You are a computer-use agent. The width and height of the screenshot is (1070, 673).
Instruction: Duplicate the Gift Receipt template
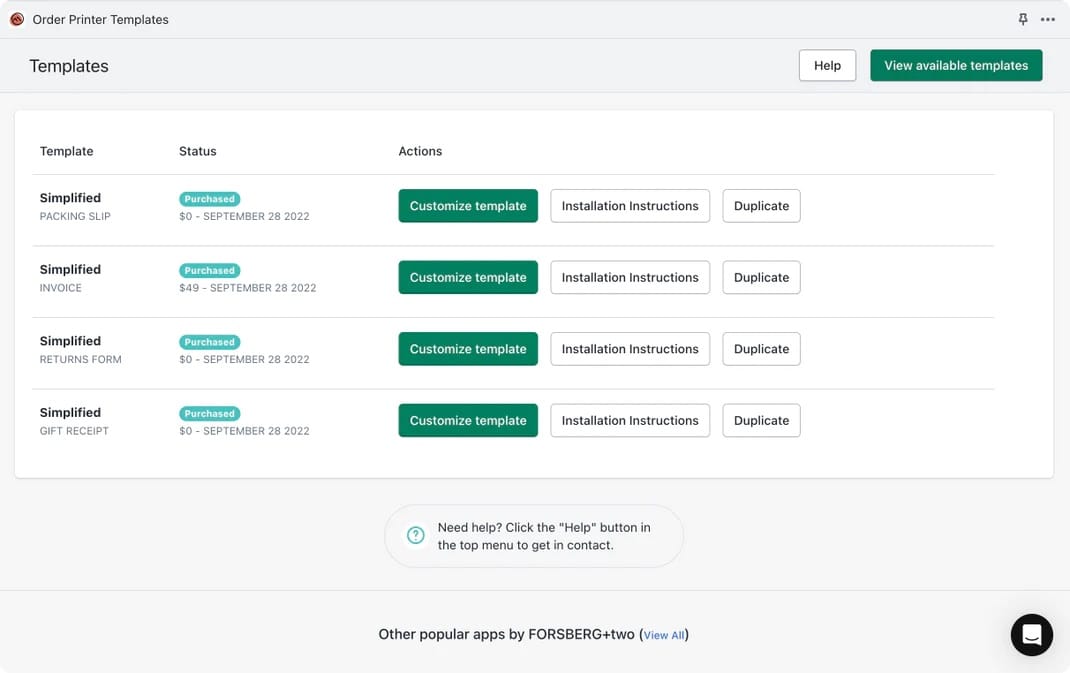pyautogui.click(x=762, y=420)
